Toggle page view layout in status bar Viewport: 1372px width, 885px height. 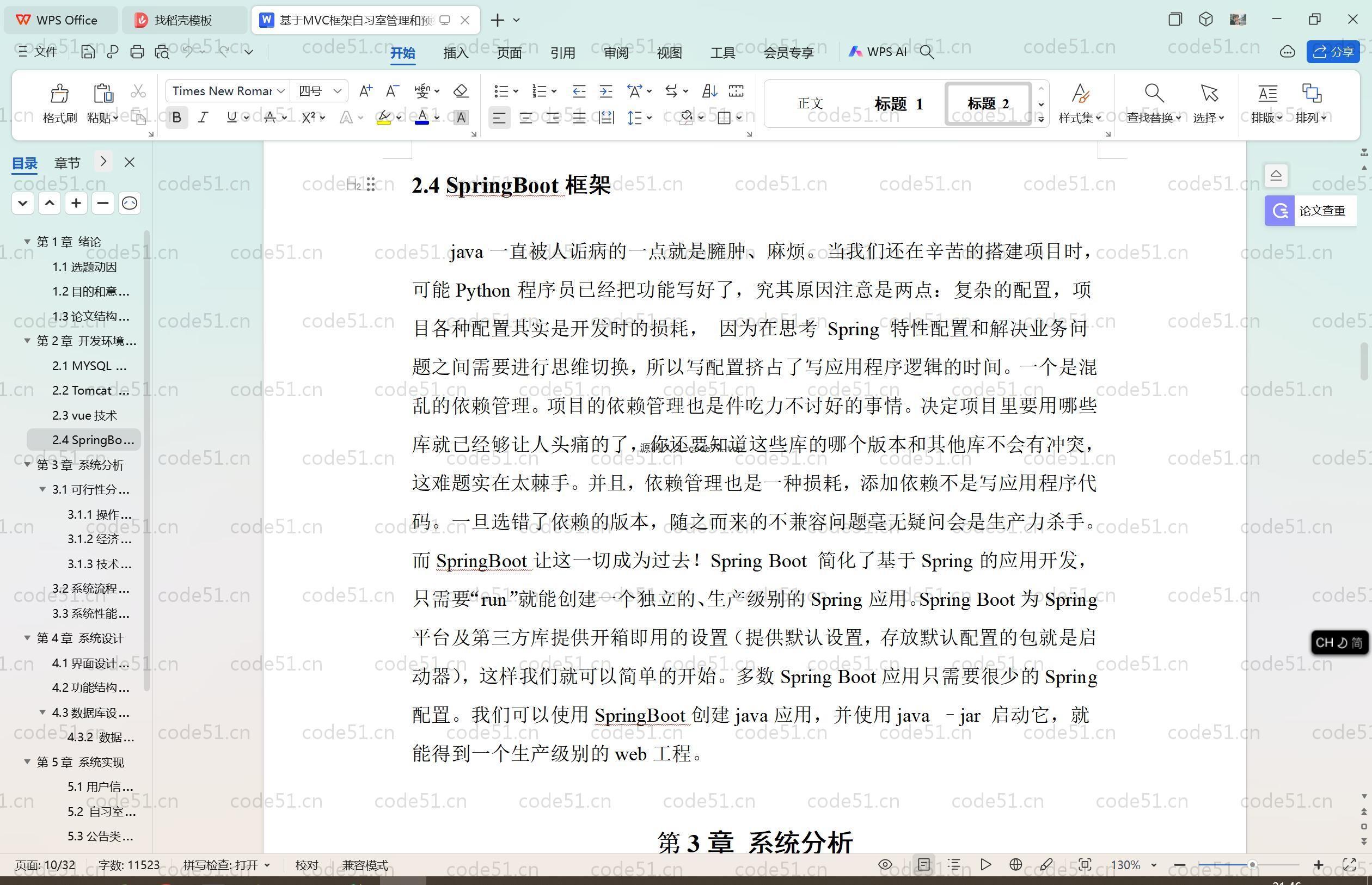click(924, 864)
